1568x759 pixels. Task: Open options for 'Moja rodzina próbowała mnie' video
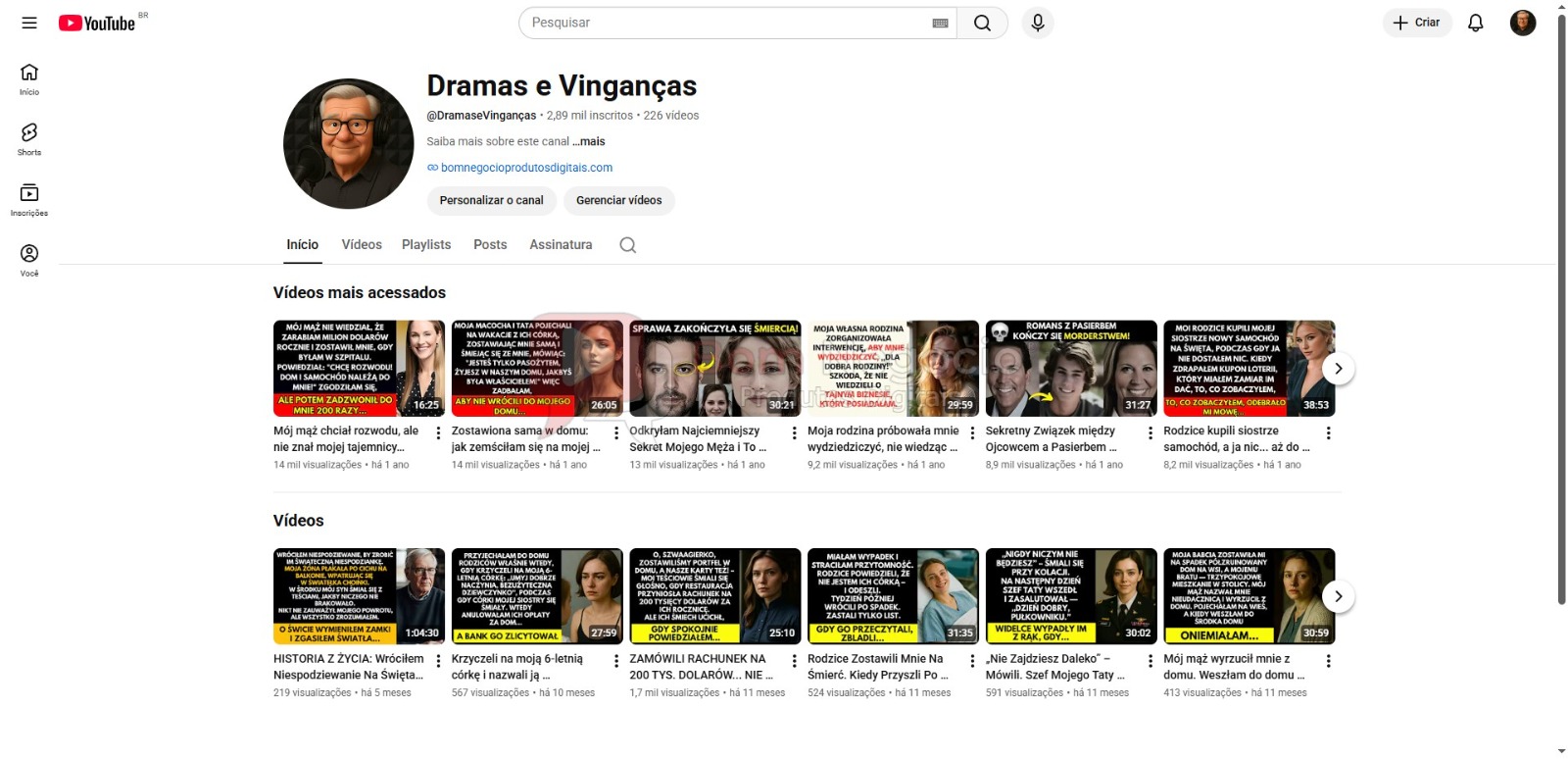point(972,432)
